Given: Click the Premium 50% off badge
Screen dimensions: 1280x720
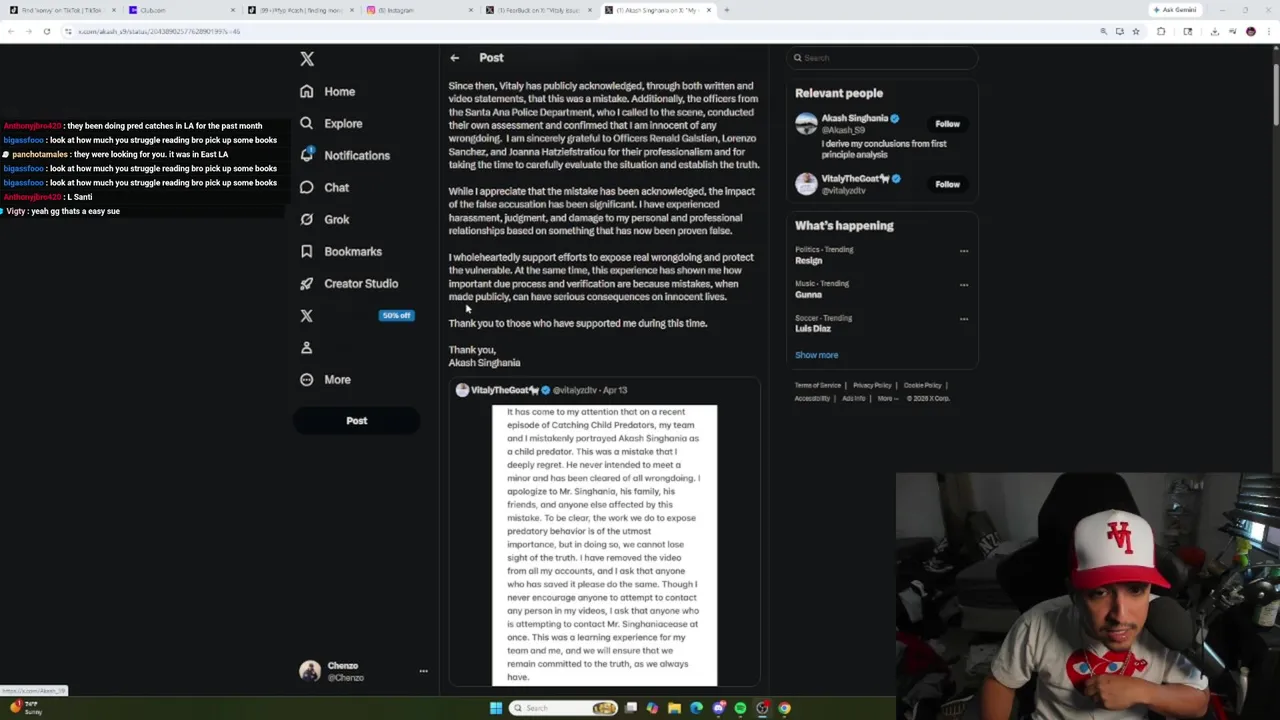Looking at the screenshot, I should click(396, 315).
